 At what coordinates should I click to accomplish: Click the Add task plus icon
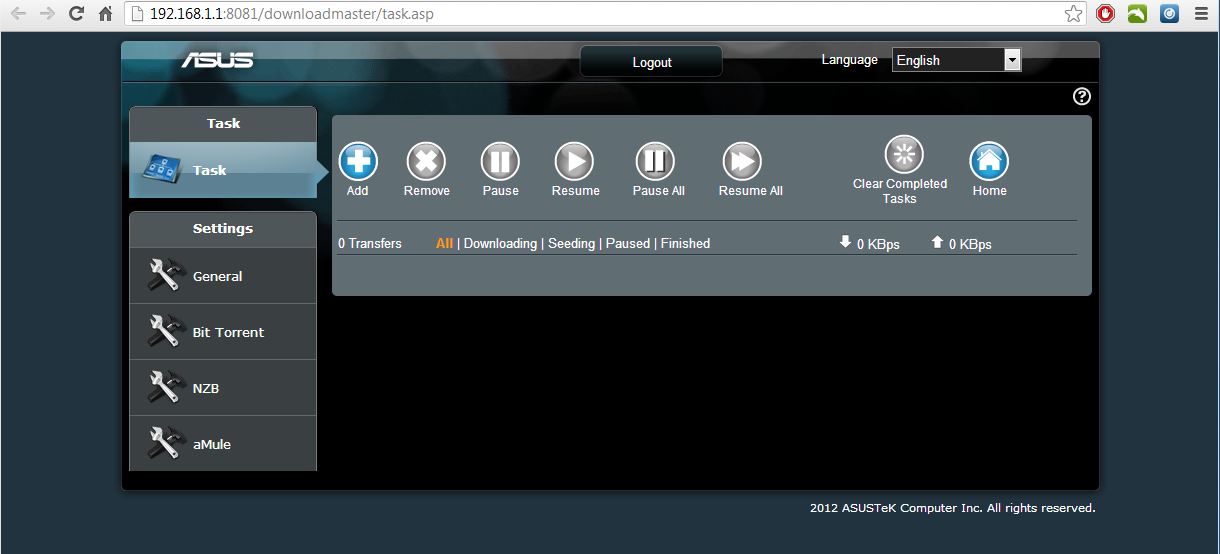point(358,161)
